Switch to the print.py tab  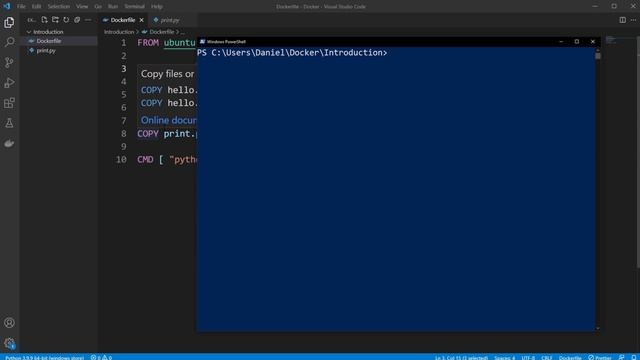[169, 20]
